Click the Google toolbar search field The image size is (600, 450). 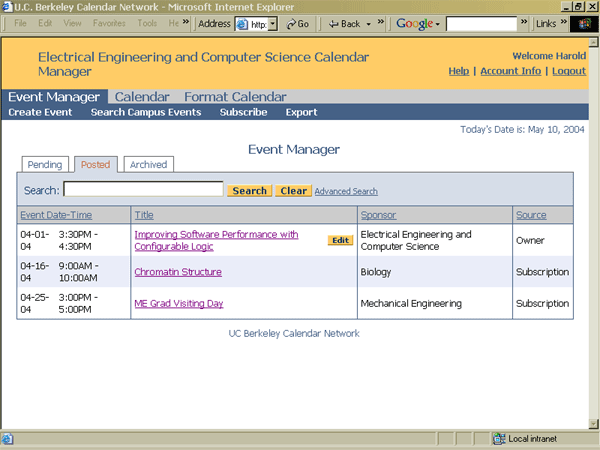(x=481, y=24)
